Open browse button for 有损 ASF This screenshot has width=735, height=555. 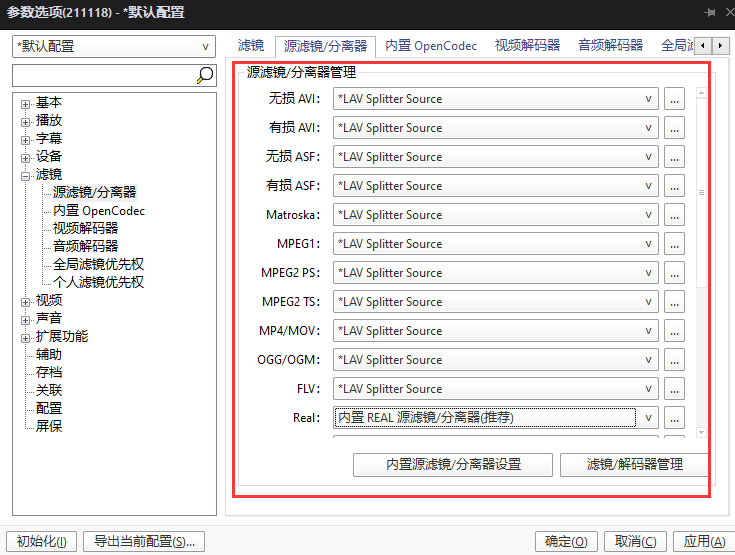(675, 186)
